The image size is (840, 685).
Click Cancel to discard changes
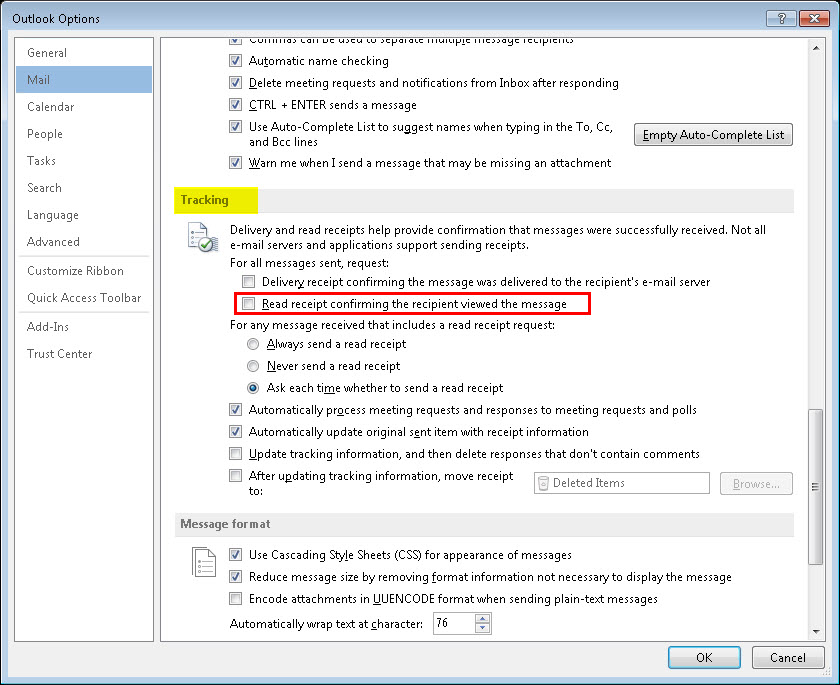(788, 657)
